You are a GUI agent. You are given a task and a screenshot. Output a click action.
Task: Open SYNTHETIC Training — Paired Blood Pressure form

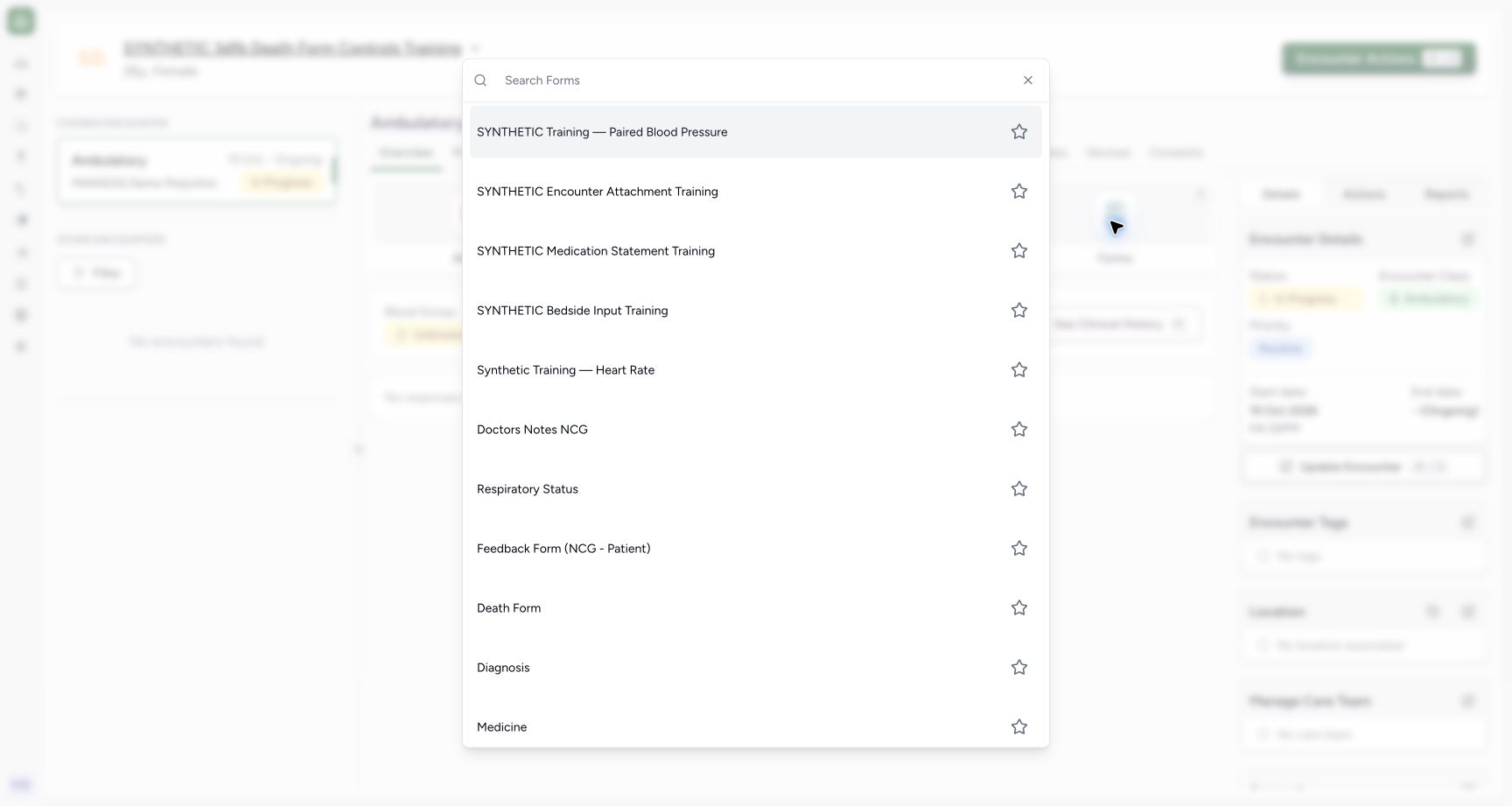[756, 132]
